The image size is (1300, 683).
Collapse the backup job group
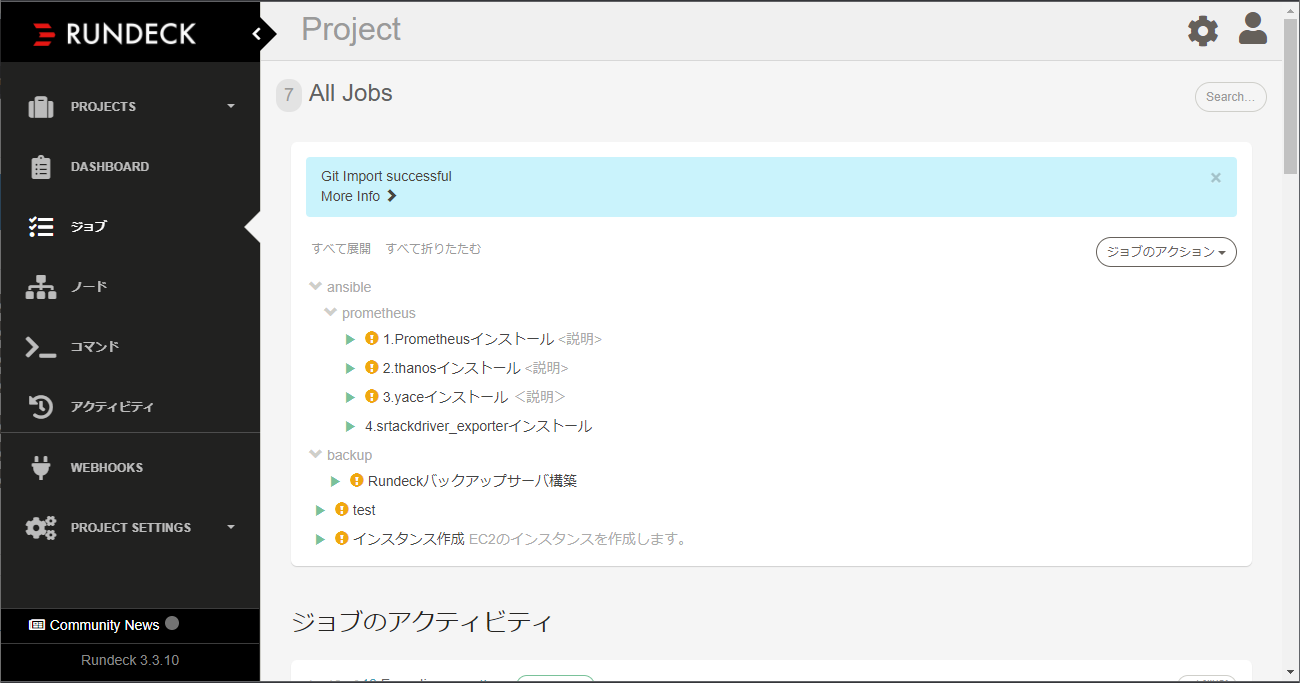click(340, 455)
